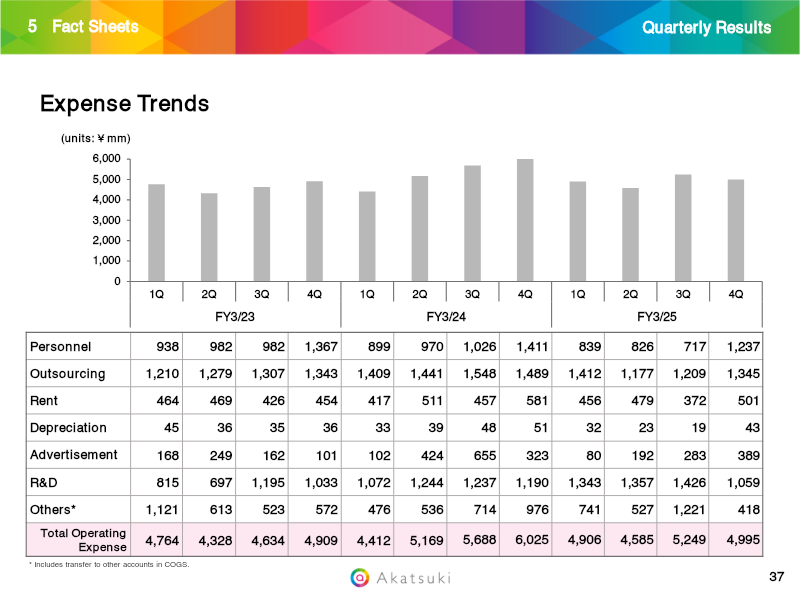The height and width of the screenshot is (600, 800).
Task: Select the "Quarterly Results" header label
Action: tap(706, 27)
